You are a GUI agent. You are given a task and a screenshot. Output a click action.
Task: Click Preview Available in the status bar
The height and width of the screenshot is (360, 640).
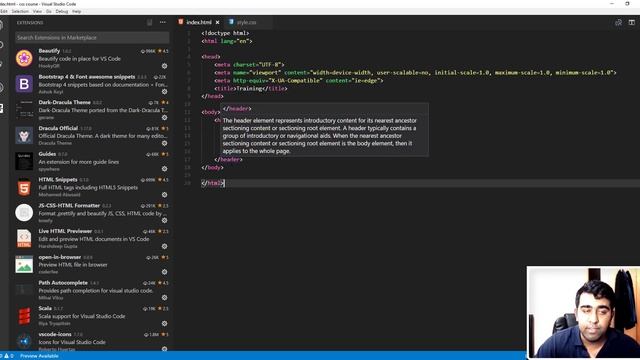click(39, 356)
